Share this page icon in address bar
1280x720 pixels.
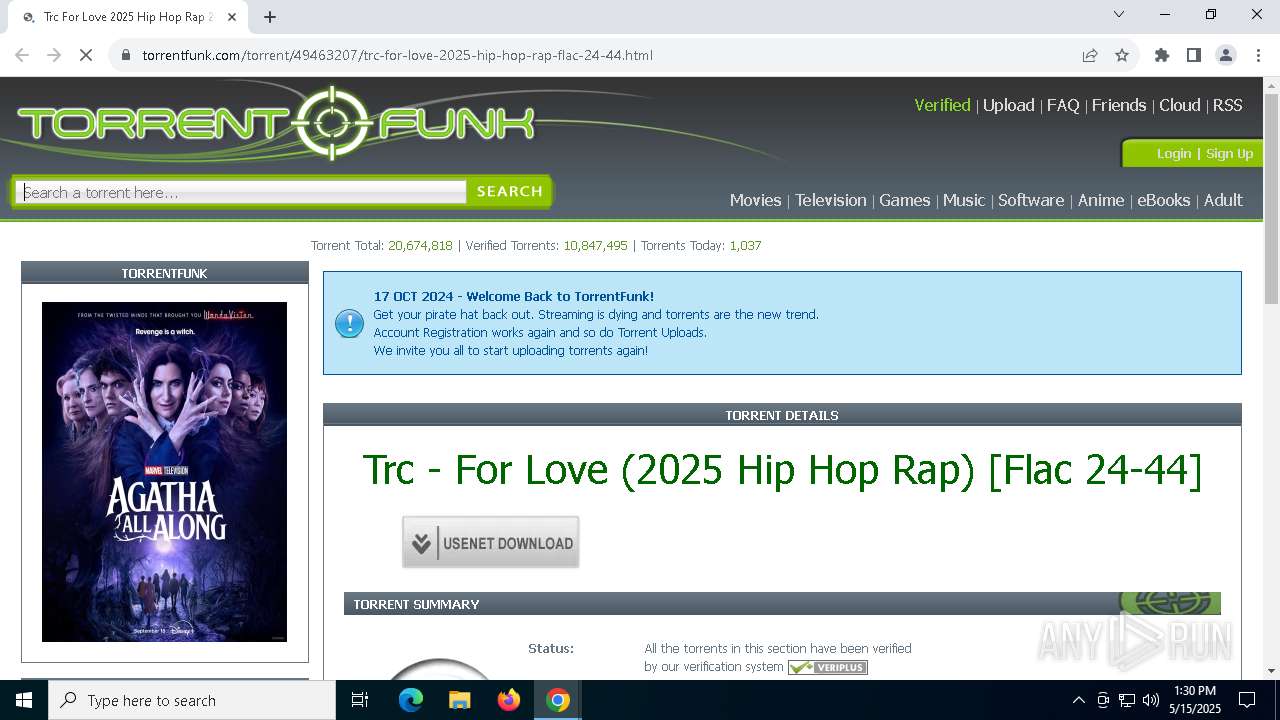tap(1090, 55)
